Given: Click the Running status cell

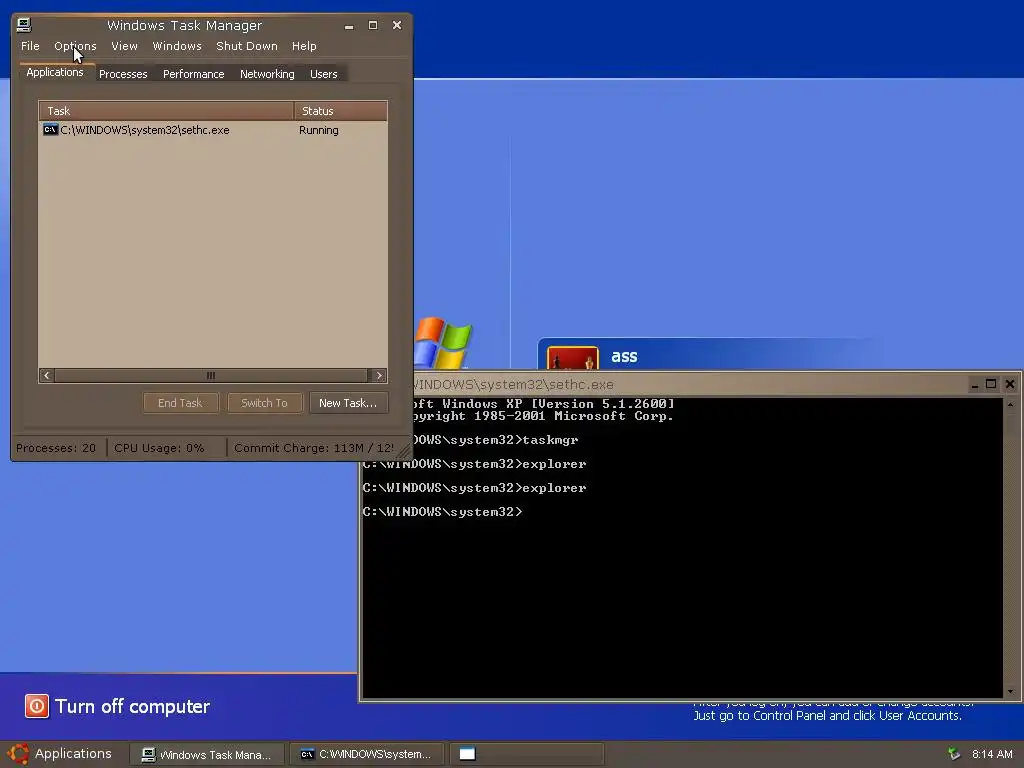Looking at the screenshot, I should [319, 130].
